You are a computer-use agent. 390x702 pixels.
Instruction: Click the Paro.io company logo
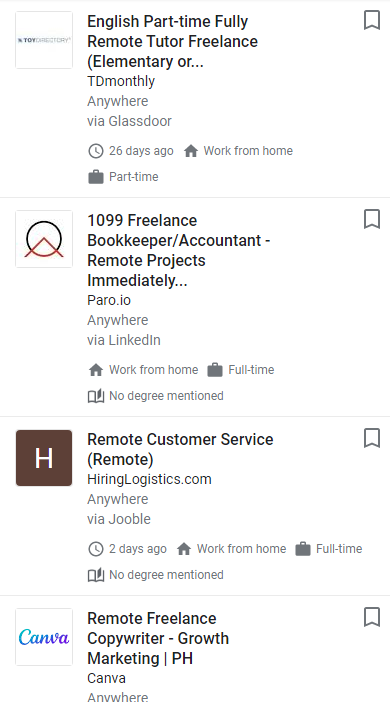pyautogui.click(x=44, y=239)
